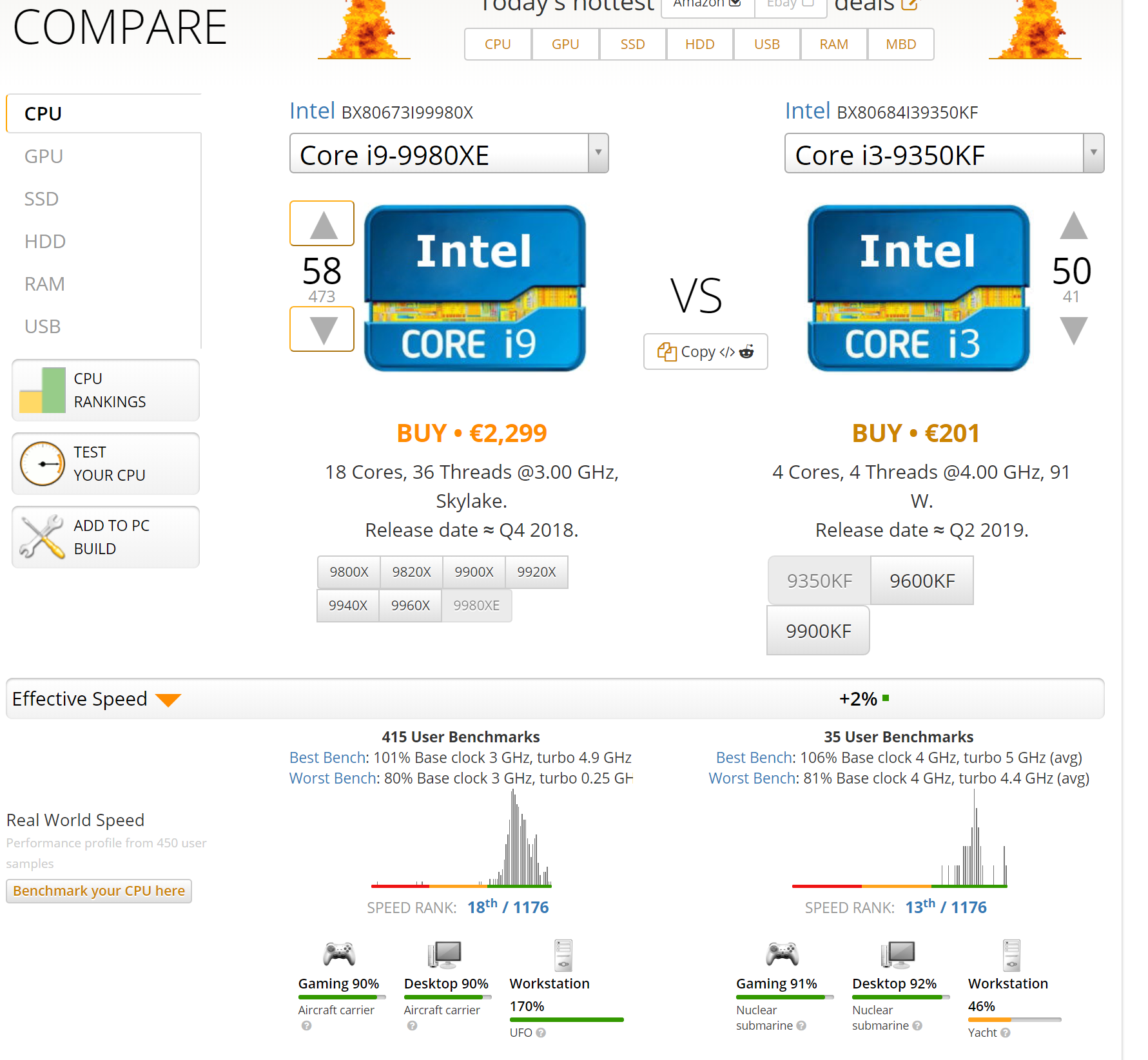Select SSD in the left sidebar
Screen dimensions: 1148x1060
41,199
